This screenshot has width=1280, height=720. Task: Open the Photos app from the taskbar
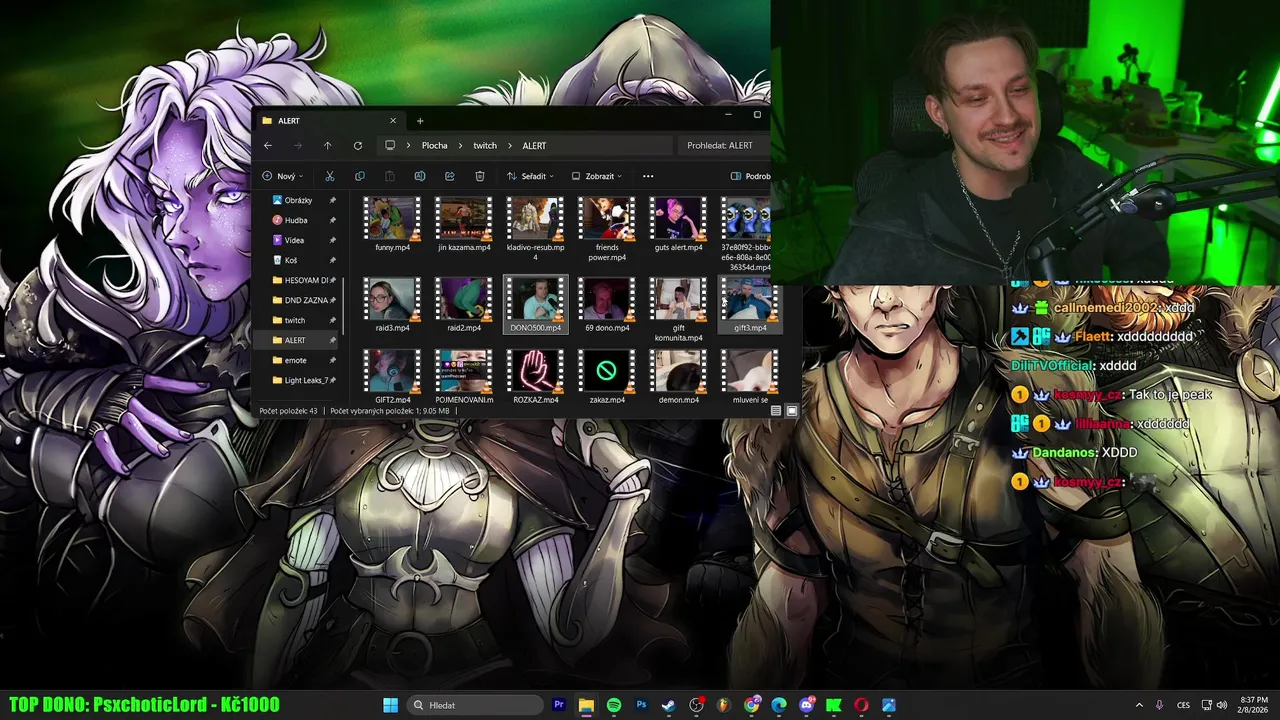(888, 705)
